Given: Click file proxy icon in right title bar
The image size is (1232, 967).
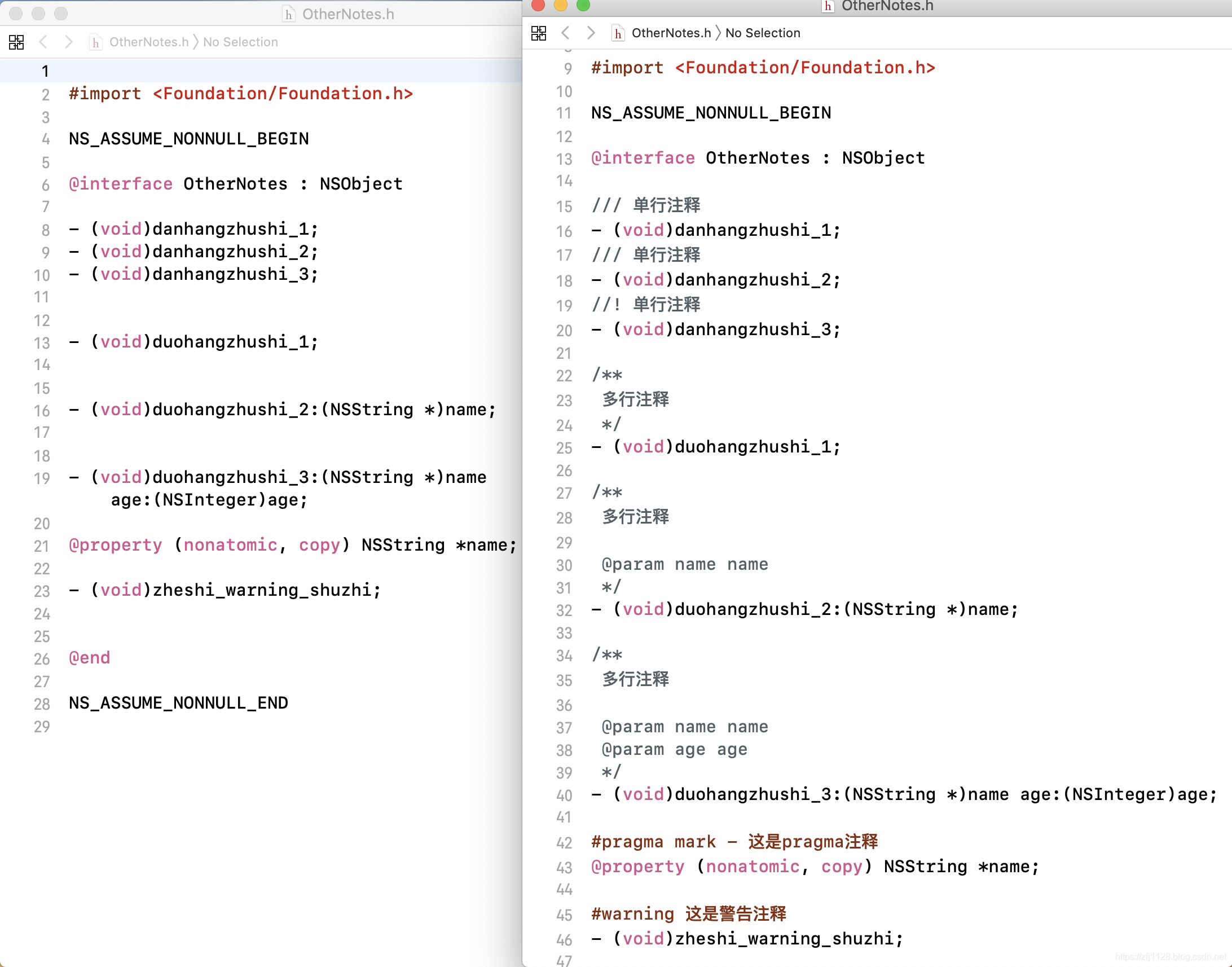Looking at the screenshot, I should click(x=828, y=6).
